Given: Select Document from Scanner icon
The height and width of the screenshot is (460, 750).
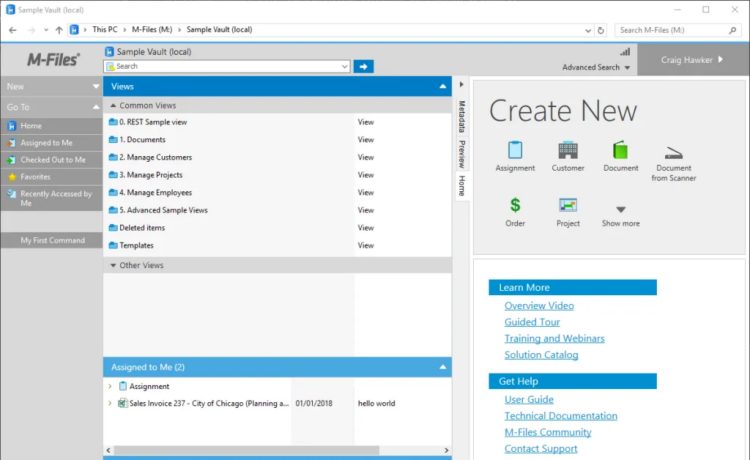Looking at the screenshot, I should pos(674,152).
